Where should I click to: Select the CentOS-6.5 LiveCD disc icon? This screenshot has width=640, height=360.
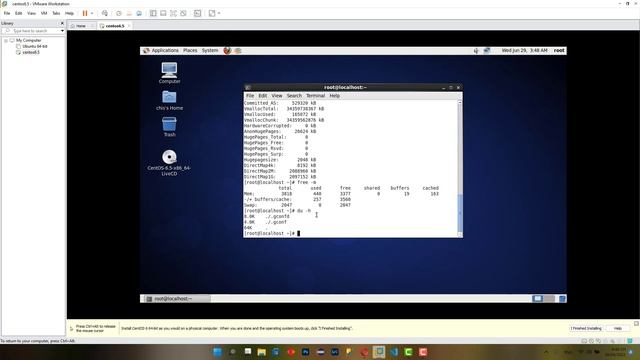click(x=169, y=163)
